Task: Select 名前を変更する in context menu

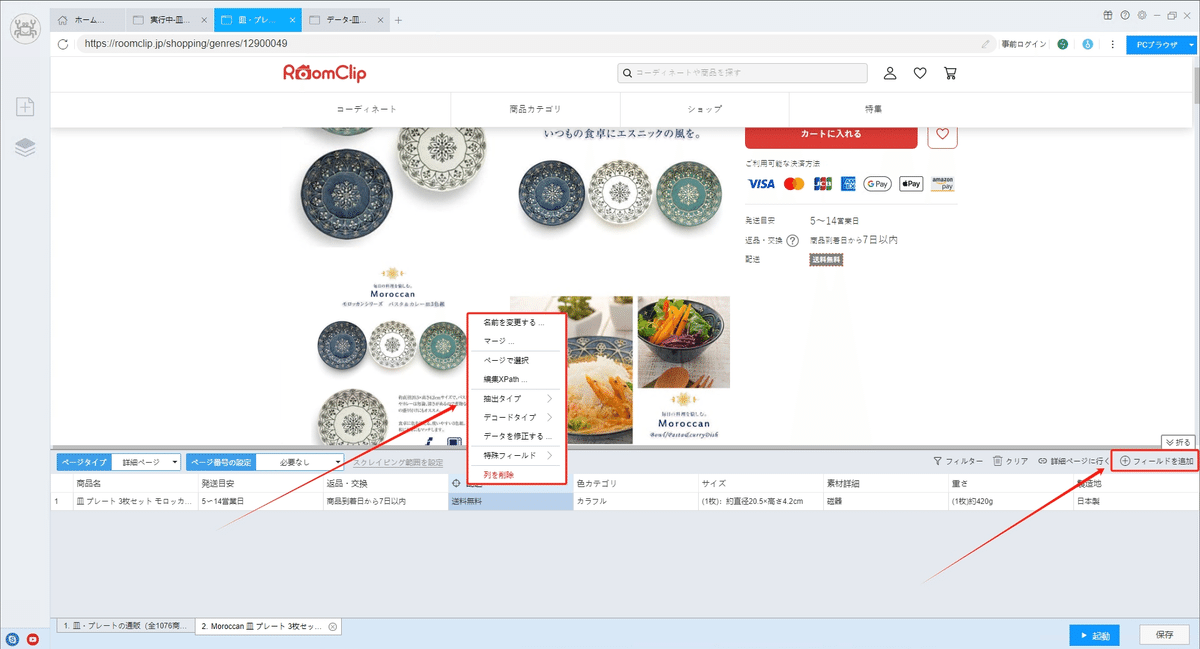Action: pos(516,323)
